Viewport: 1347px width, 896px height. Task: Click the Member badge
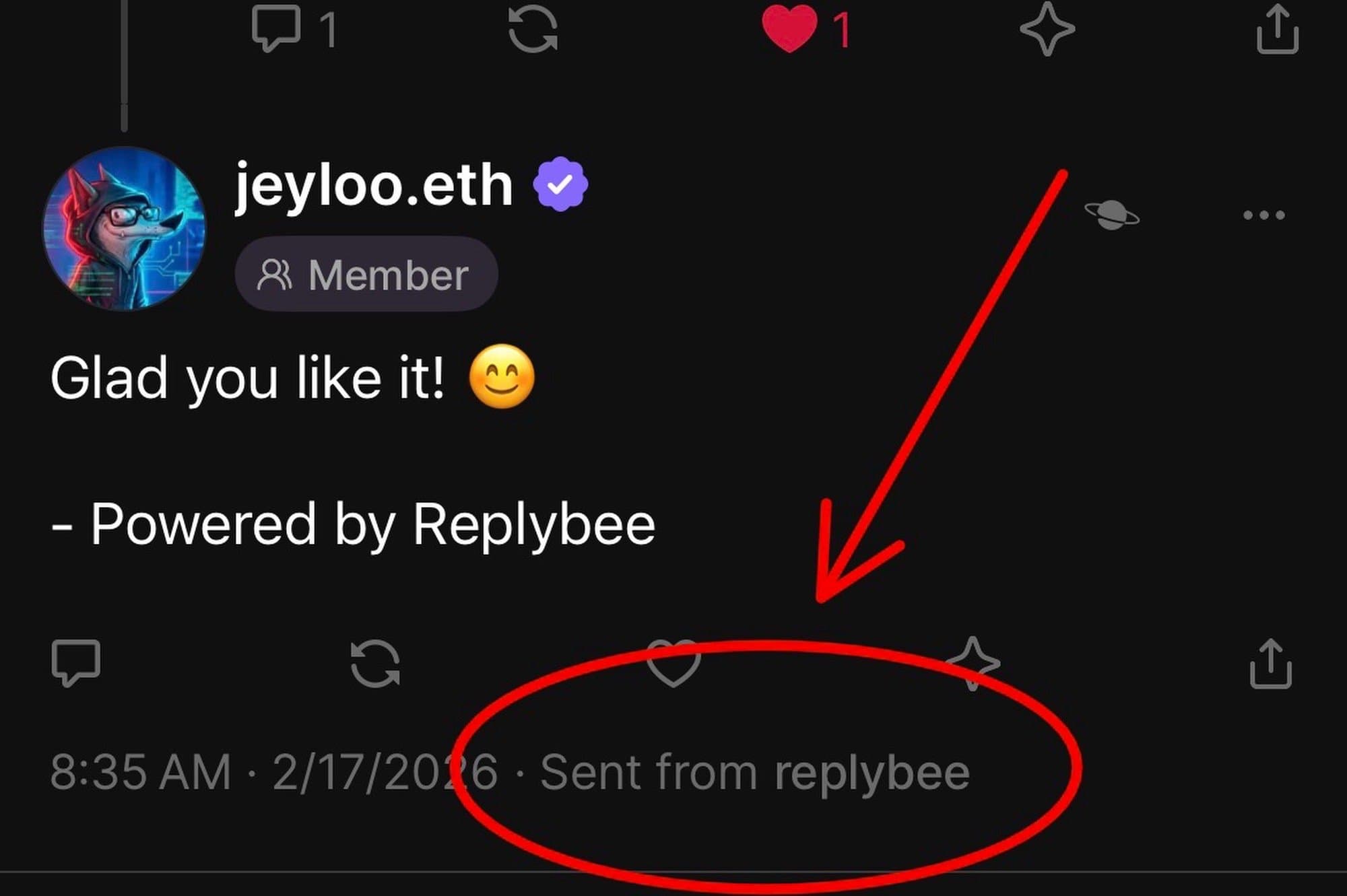pyautogui.click(x=366, y=275)
